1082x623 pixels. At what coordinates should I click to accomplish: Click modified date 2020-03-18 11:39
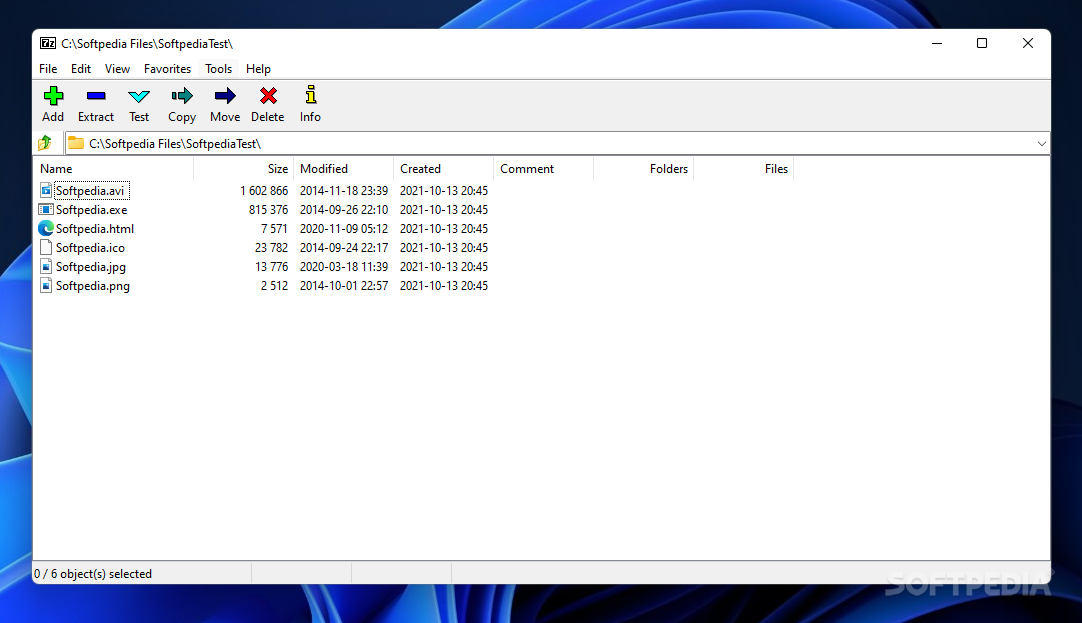pyautogui.click(x=344, y=266)
